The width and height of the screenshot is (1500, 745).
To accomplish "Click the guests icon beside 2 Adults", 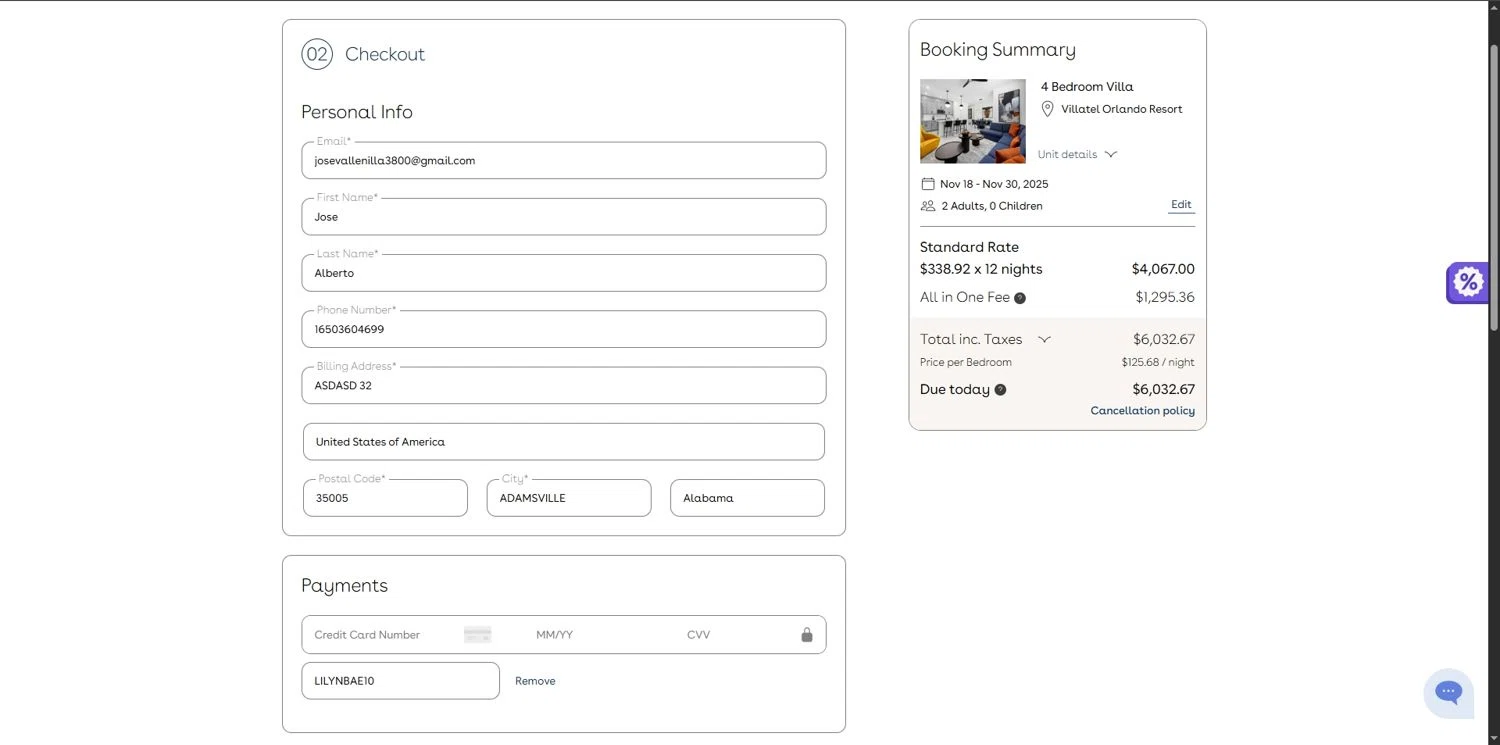I will pyautogui.click(x=927, y=206).
